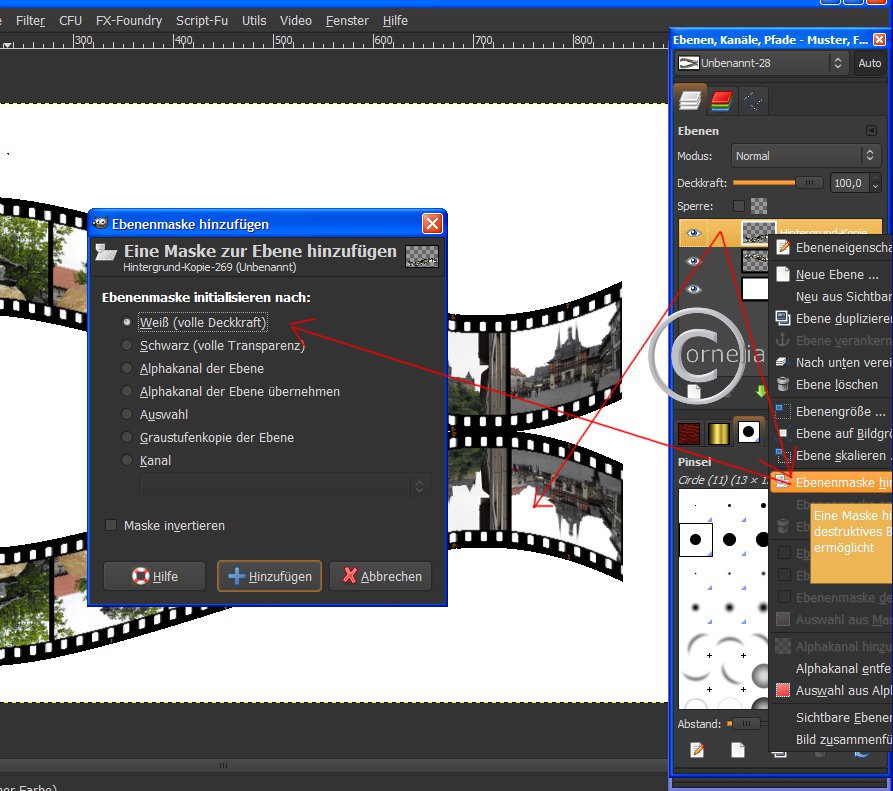893x791 pixels.
Task: Open the Unbenannt-28 image selector dropdown
Action: tap(761, 63)
